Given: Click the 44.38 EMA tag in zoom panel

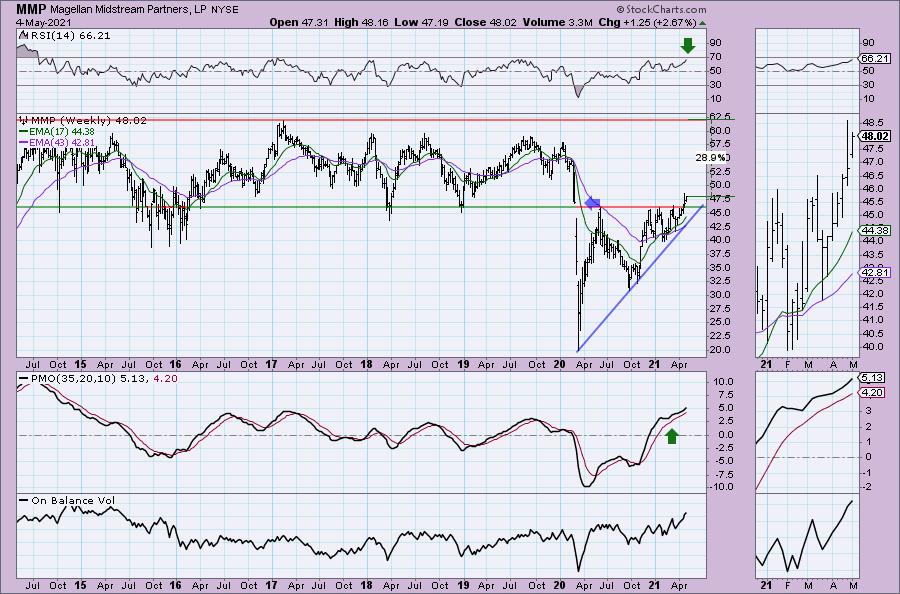Looking at the screenshot, I should 875,230.
